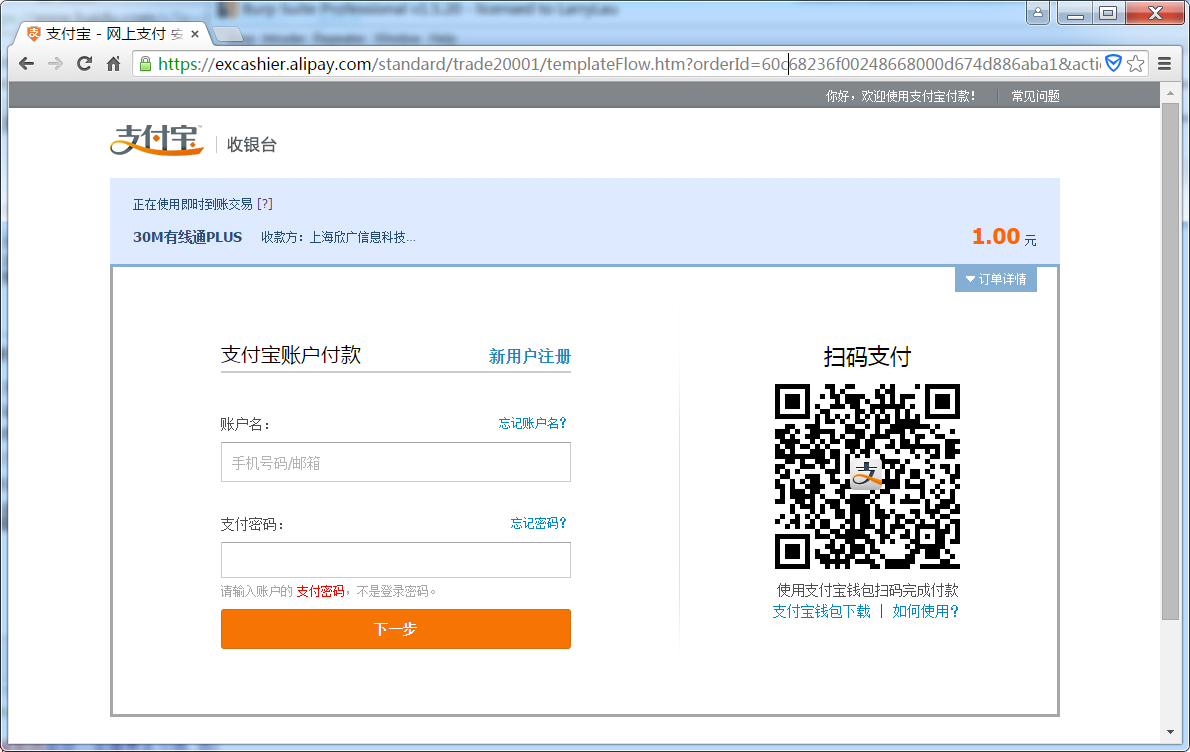Screen dimensions: 1190x752
Task: Click the blue shield icon in address bar
Action: [1113, 63]
